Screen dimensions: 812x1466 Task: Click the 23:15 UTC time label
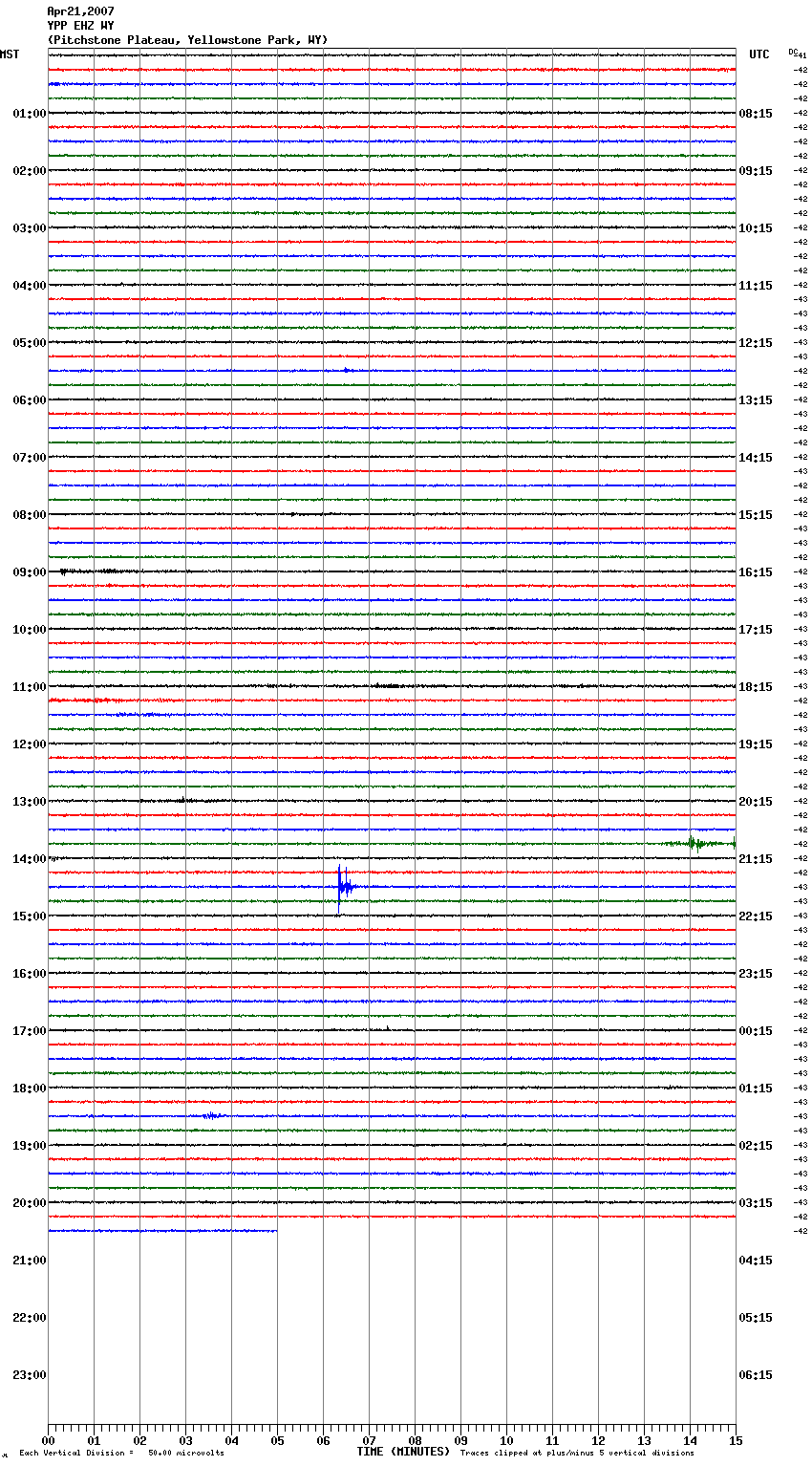[x=756, y=974]
